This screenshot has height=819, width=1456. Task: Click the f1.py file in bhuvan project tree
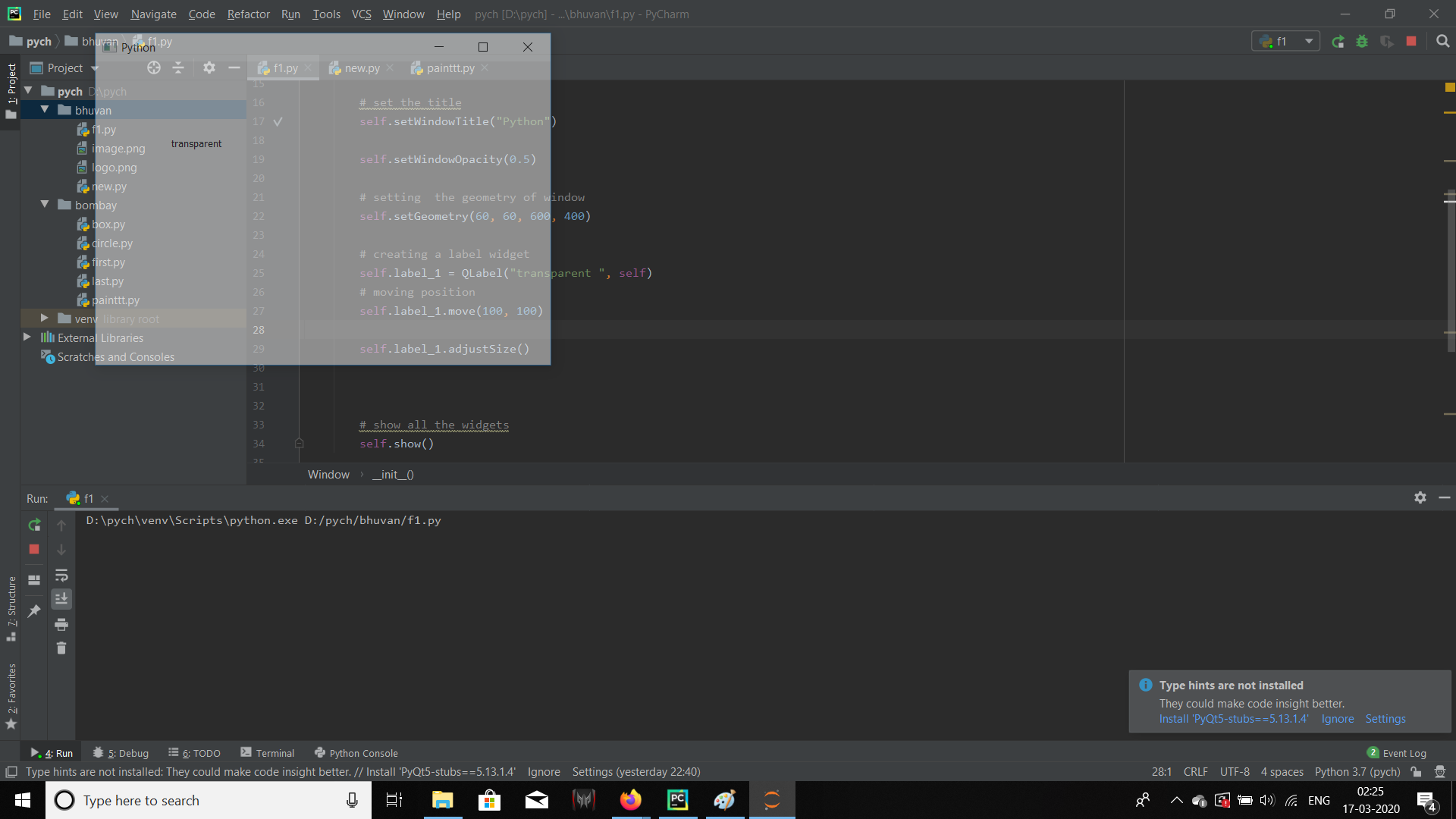point(104,129)
